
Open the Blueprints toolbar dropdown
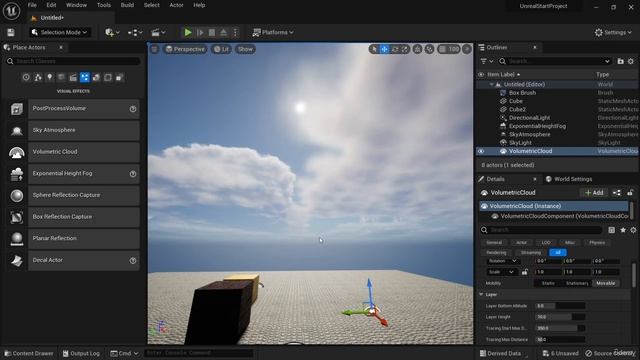(135, 32)
